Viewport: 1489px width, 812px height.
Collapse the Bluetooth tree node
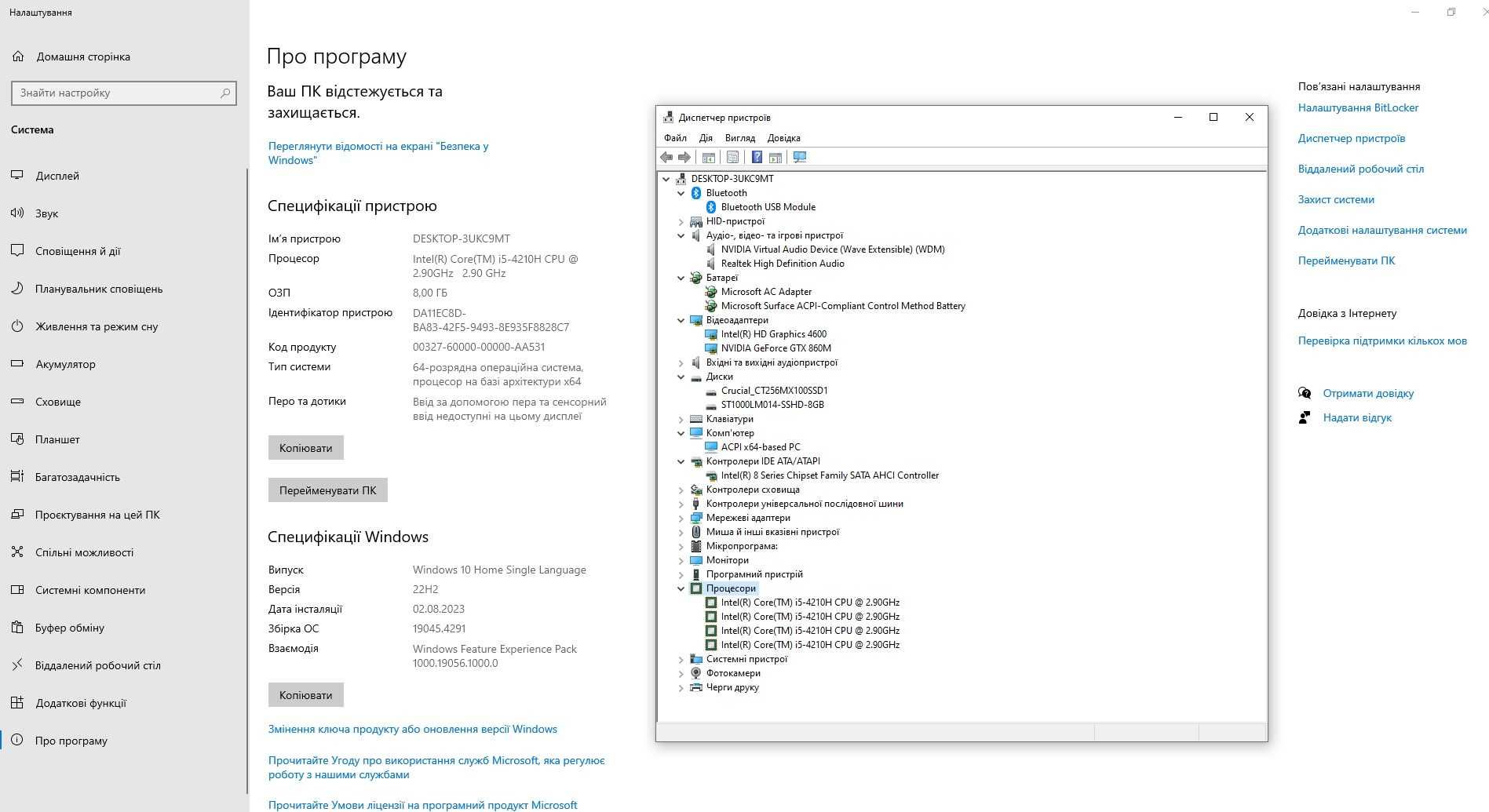[x=681, y=193]
